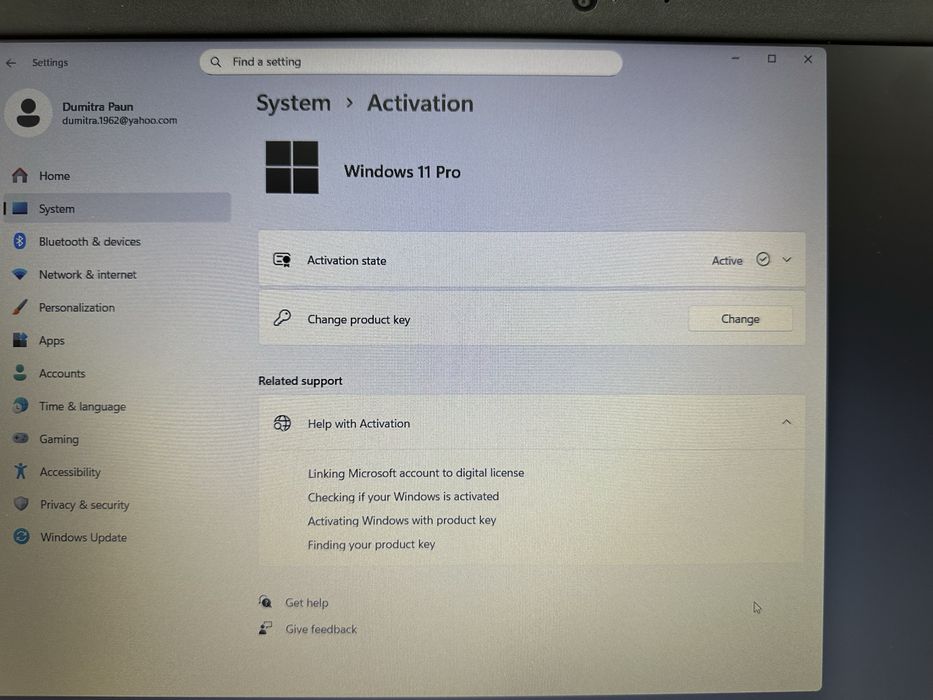Click the Give feedback link

pyautogui.click(x=321, y=629)
